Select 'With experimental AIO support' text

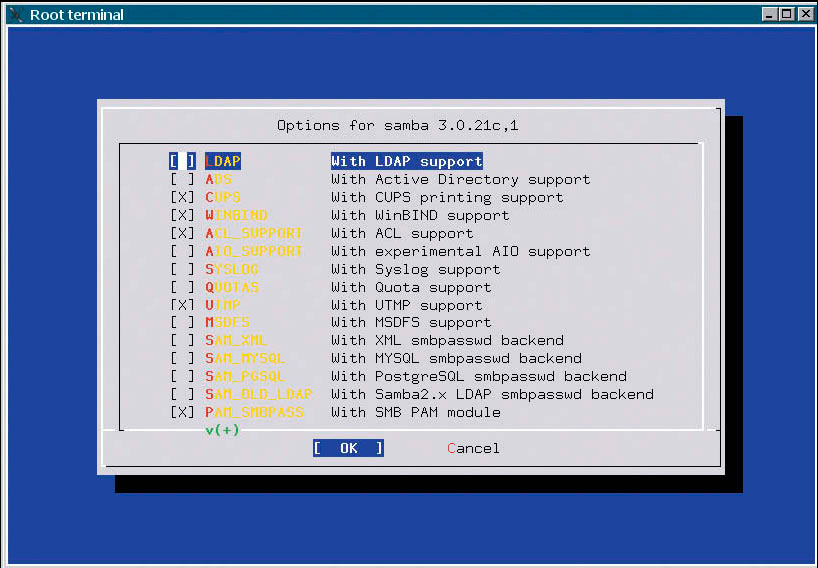[x=461, y=251]
